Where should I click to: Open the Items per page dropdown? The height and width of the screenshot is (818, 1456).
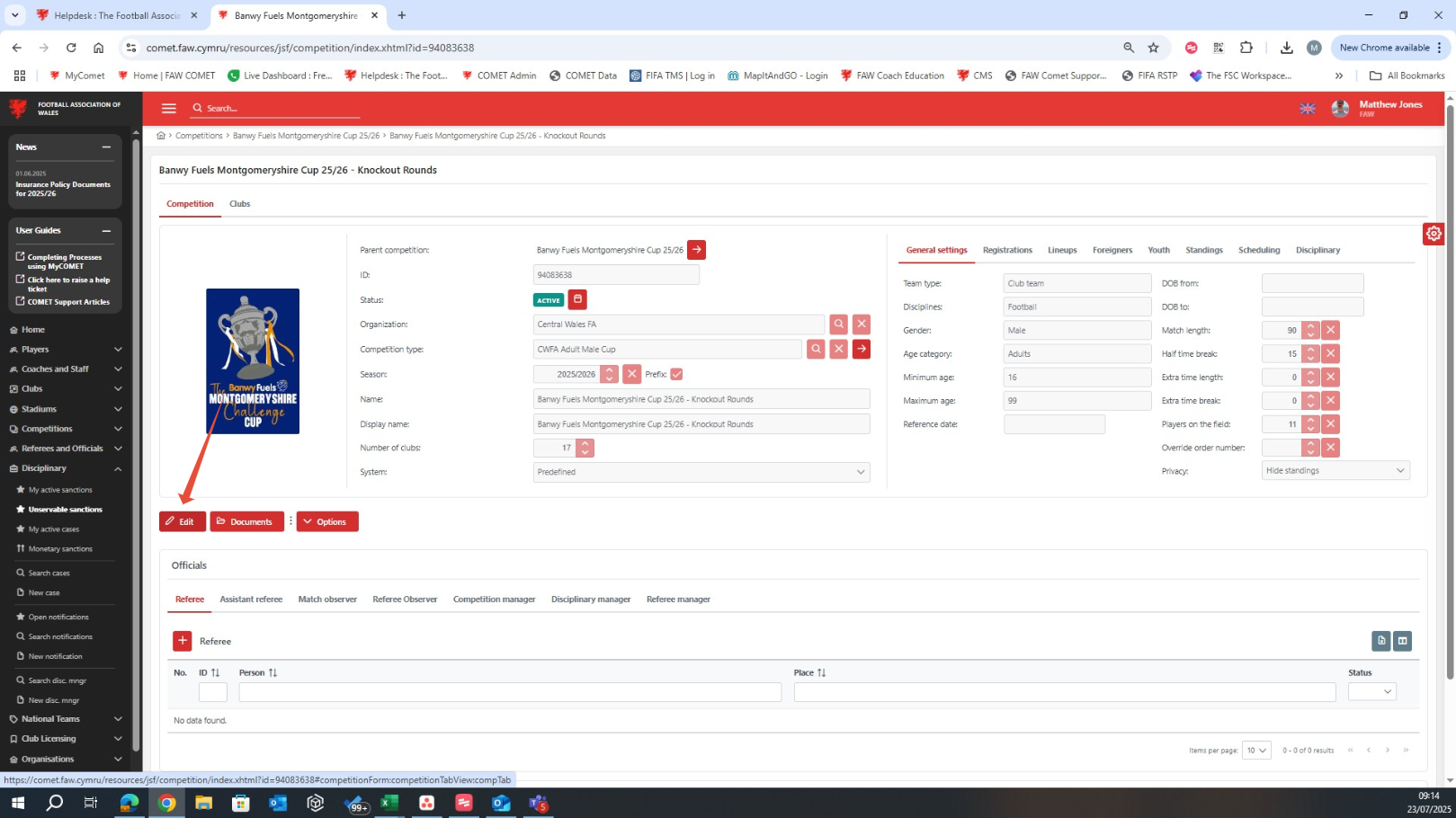point(1256,751)
